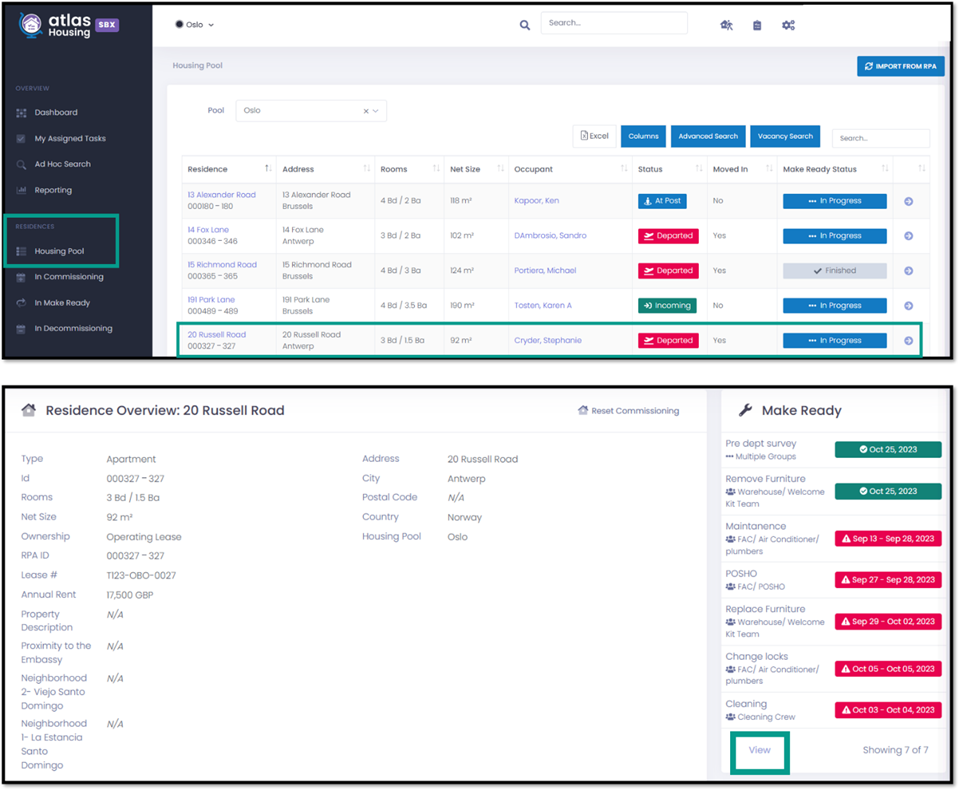Screen dimensions: 959x790
Task: Click Cleaning Oct 03 - Oct 04 badge
Action: click(888, 710)
